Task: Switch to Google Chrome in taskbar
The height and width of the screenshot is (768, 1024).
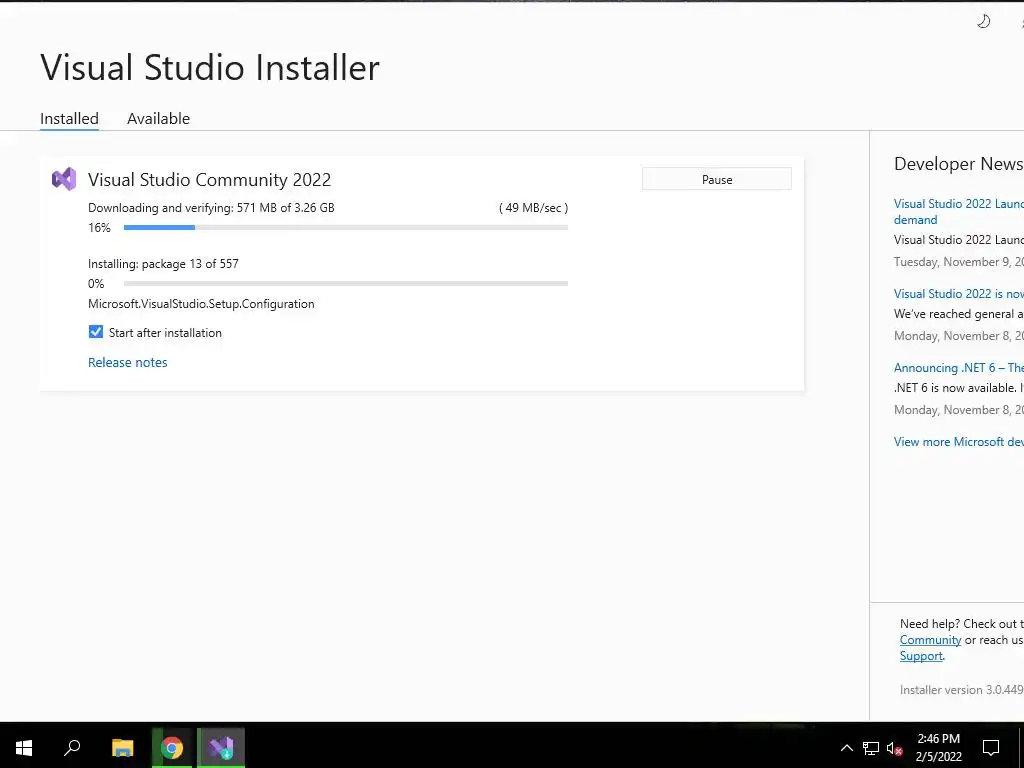Action: [172, 747]
